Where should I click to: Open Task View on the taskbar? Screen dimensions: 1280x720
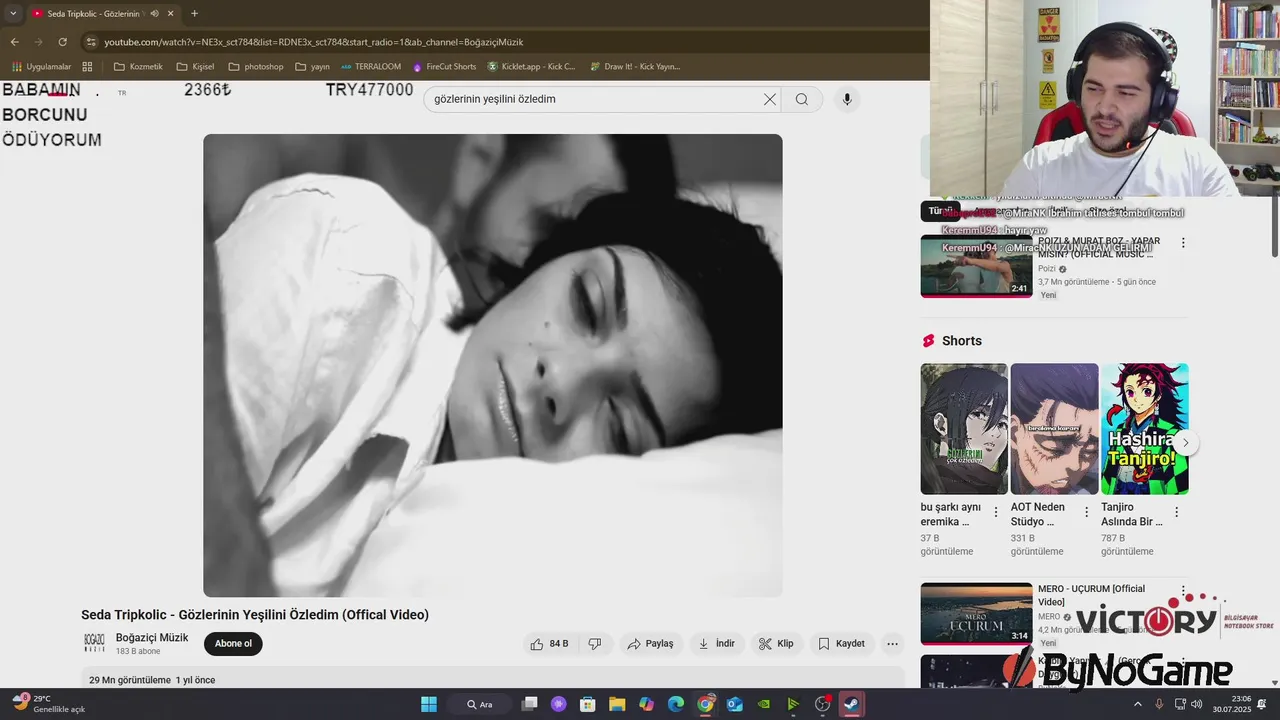coord(530,704)
